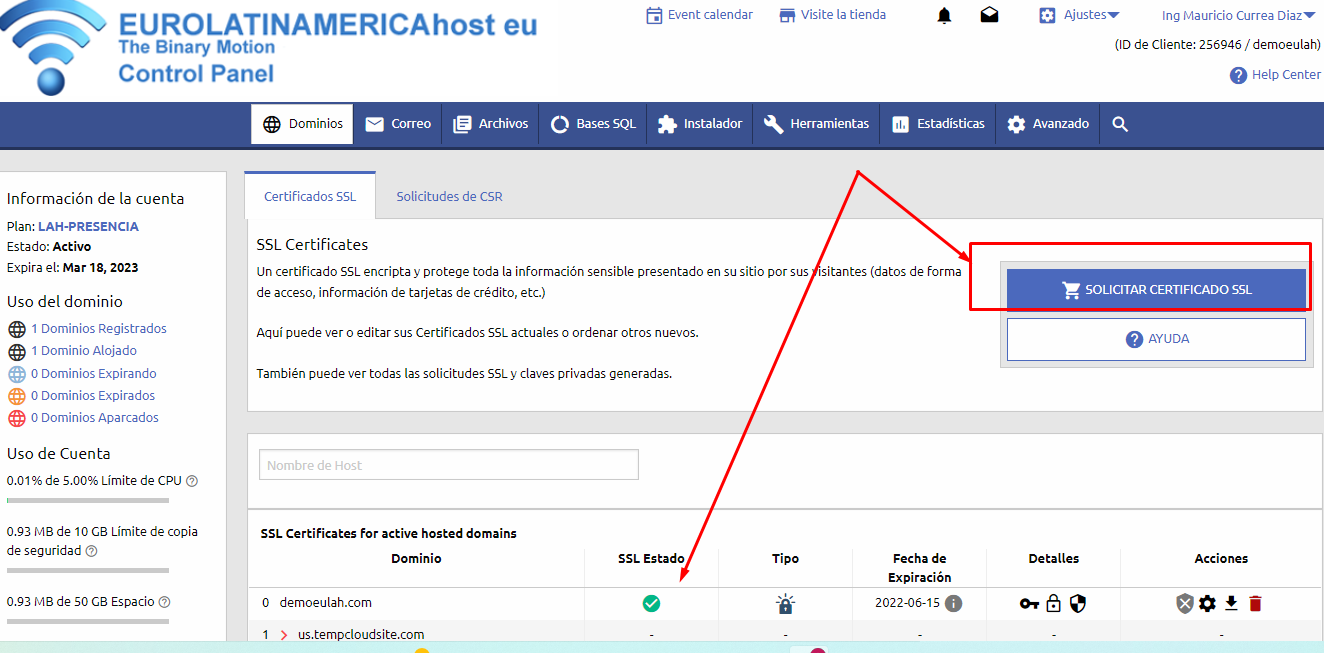Click the help icon beside copia de seguridad

[x=91, y=551]
